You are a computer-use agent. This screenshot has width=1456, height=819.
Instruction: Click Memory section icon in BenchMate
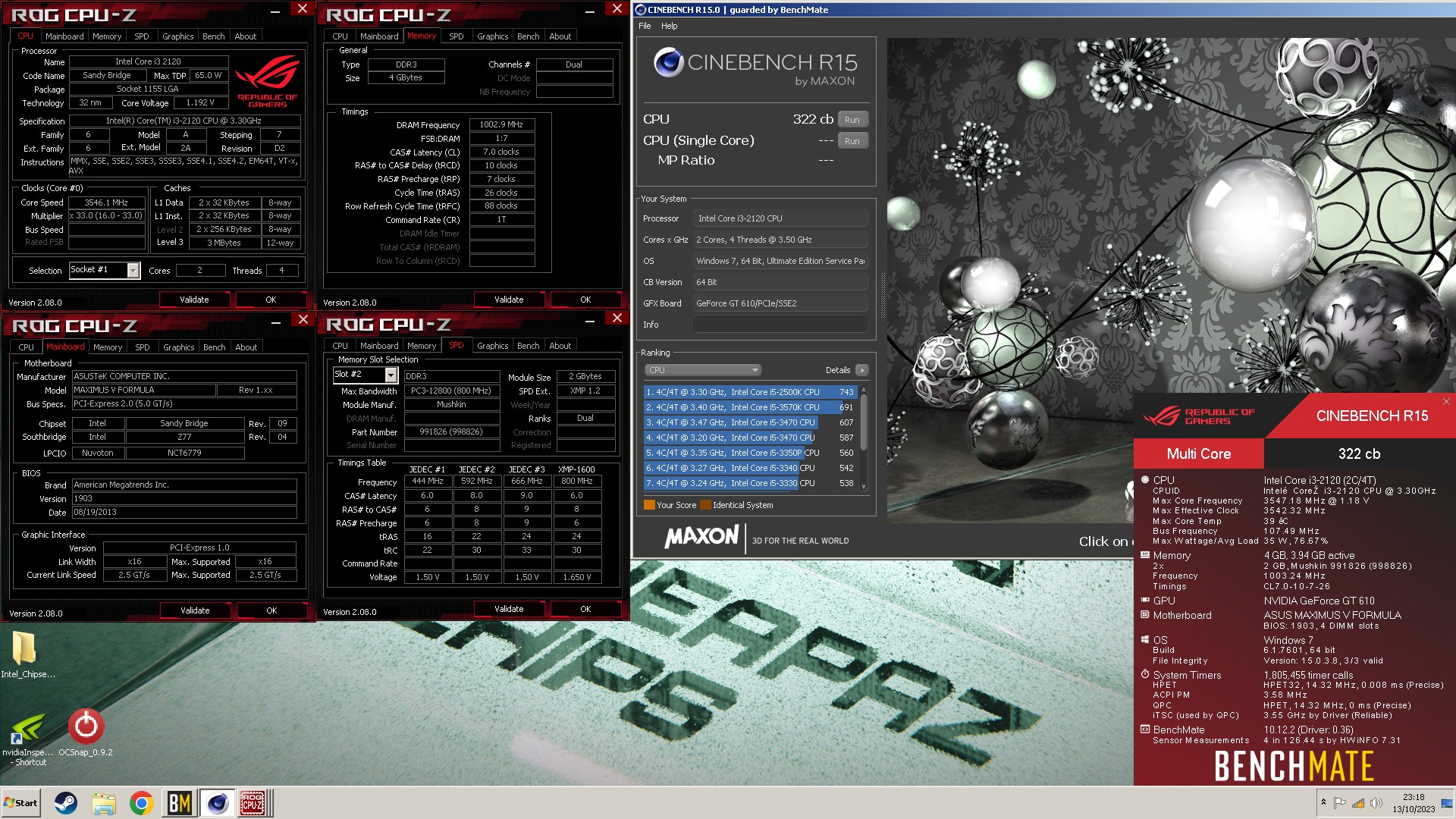(x=1145, y=555)
